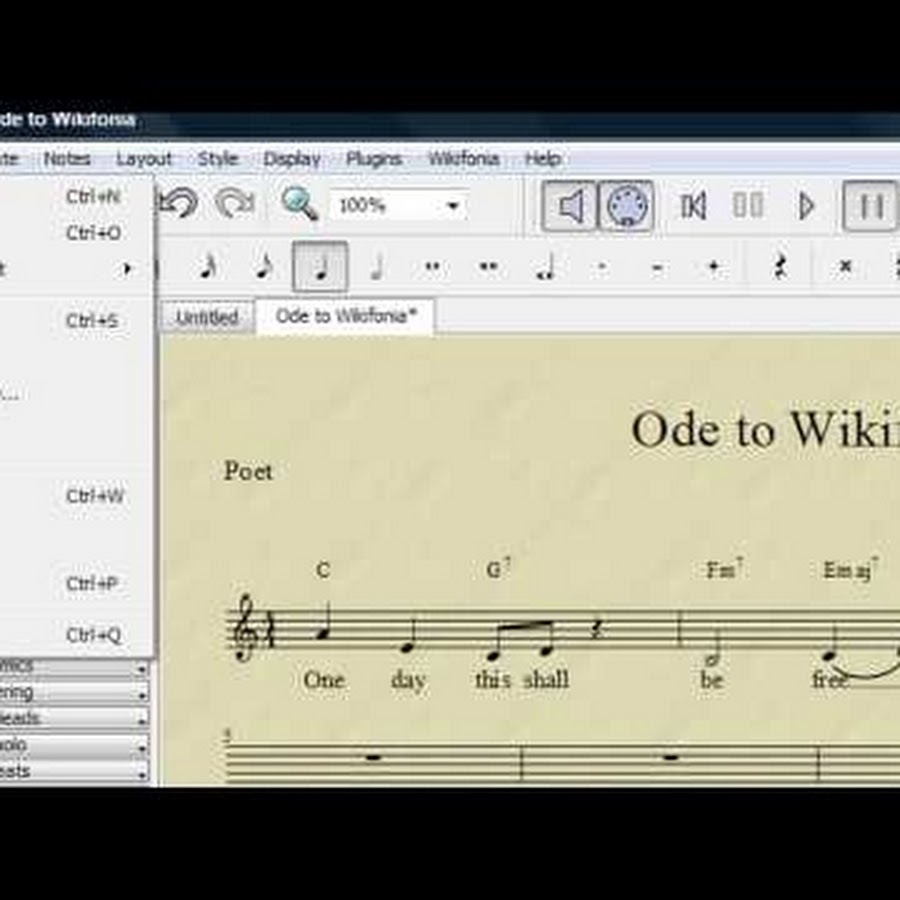The image size is (900, 900).
Task: Expand the Tremolo palette arrow
Action: (141, 747)
